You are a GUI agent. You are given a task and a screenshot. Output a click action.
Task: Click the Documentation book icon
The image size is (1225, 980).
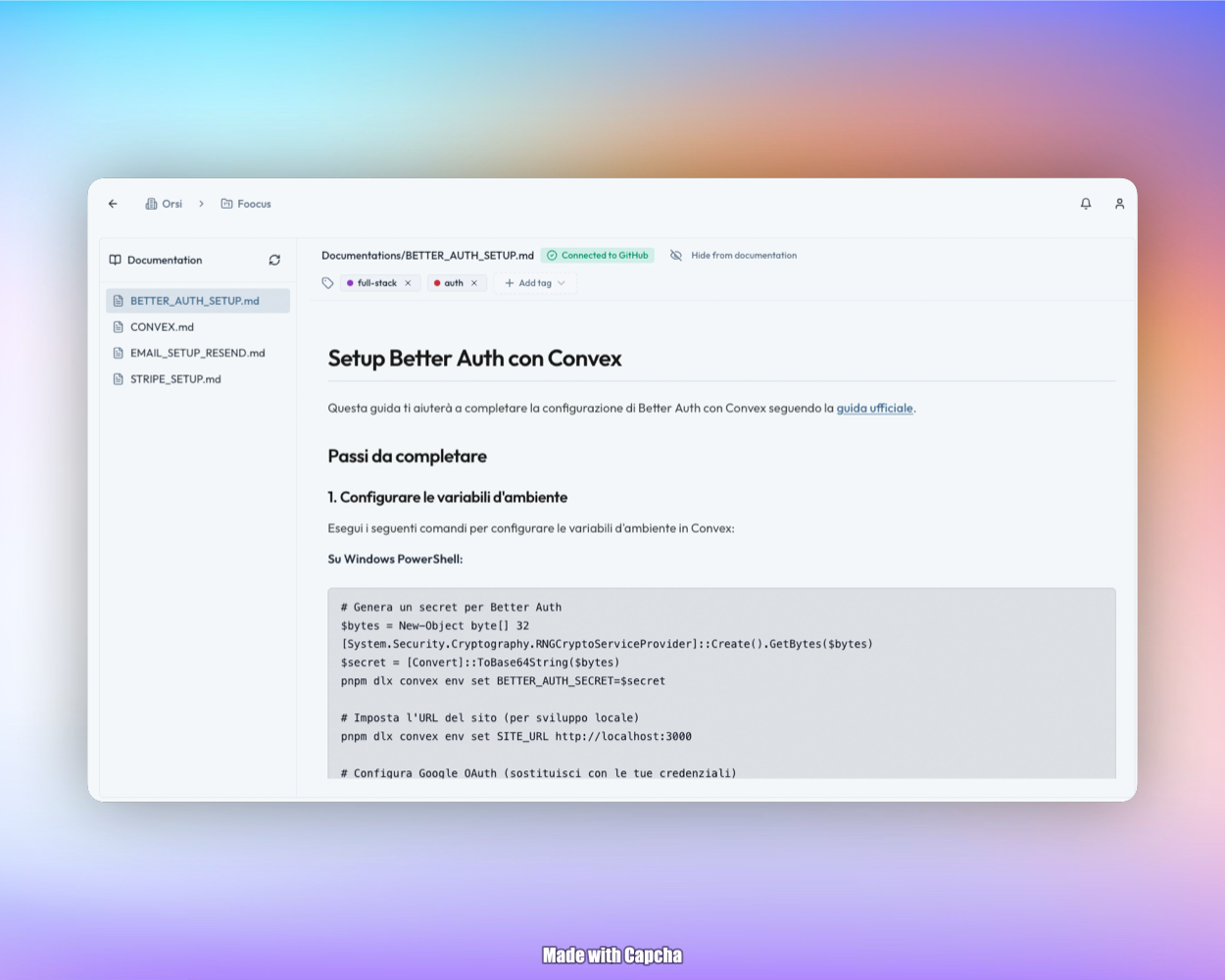pos(116,260)
